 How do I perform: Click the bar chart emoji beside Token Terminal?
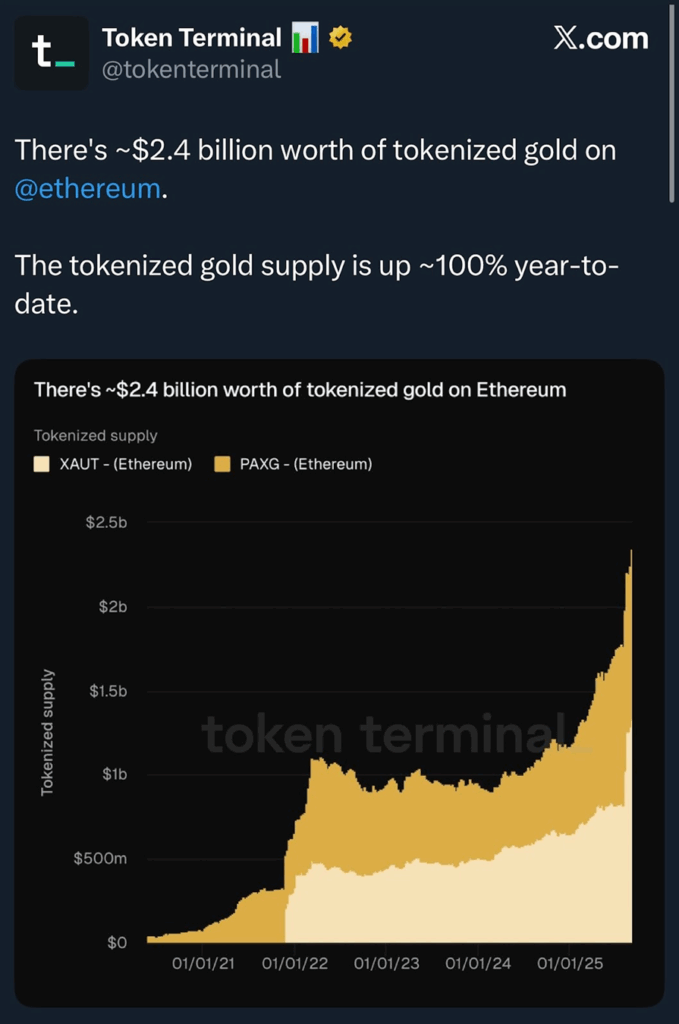pos(305,37)
